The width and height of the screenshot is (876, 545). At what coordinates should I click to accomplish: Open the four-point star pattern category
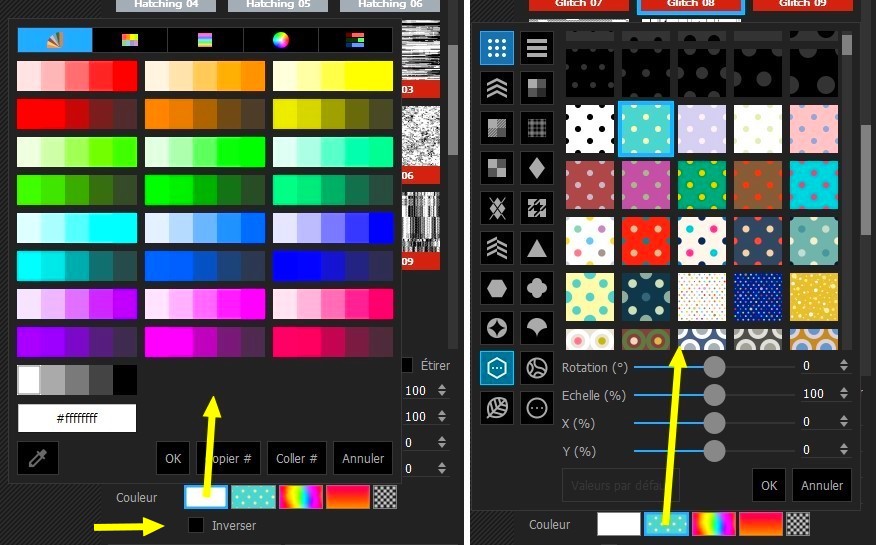(x=497, y=328)
